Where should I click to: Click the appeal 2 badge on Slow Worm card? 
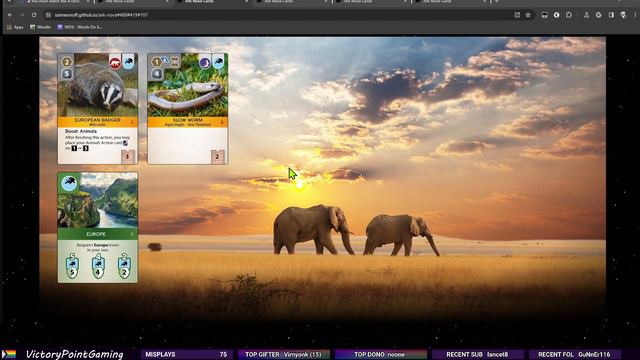218,156
